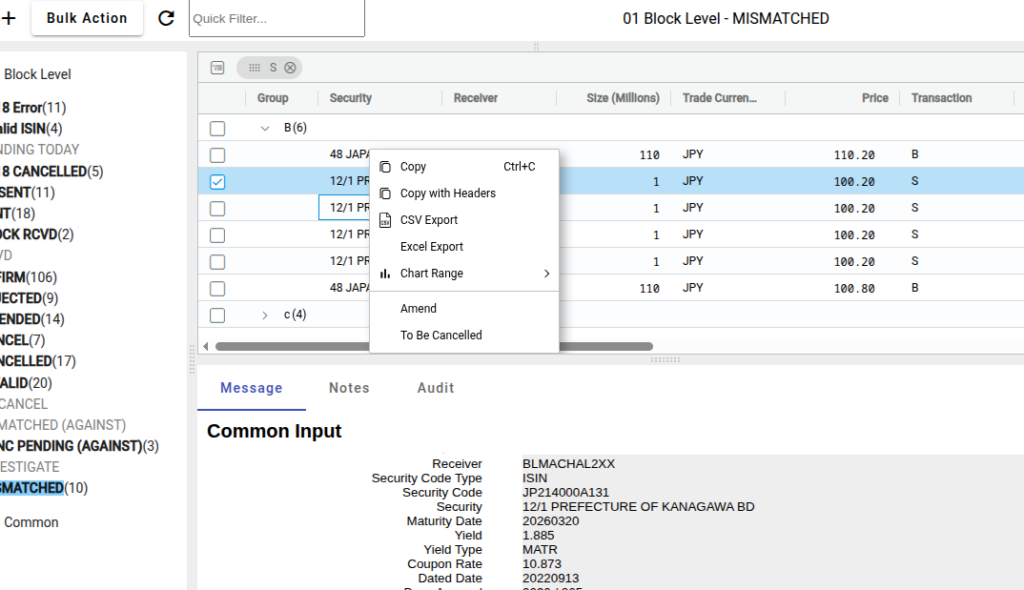Expand the c(4) group
This screenshot has height=590, width=1024.
(x=264, y=315)
